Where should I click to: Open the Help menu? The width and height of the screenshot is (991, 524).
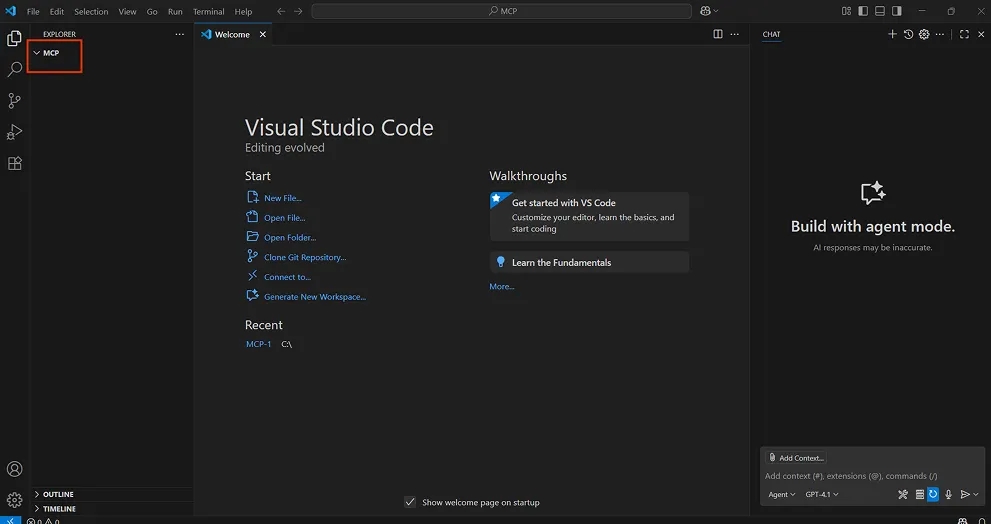point(243,11)
